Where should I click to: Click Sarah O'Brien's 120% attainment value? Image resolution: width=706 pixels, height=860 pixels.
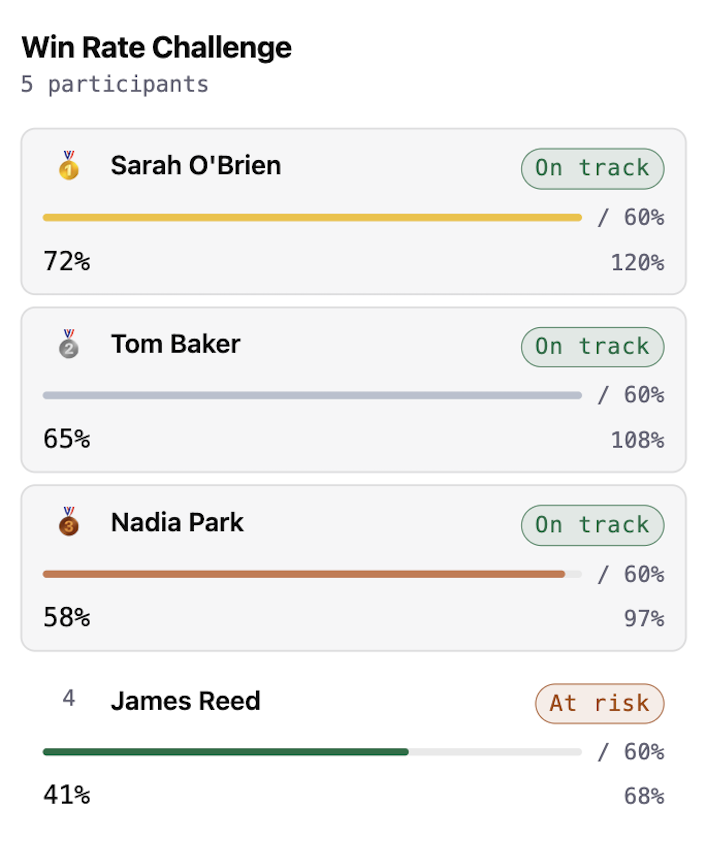[x=637, y=263]
